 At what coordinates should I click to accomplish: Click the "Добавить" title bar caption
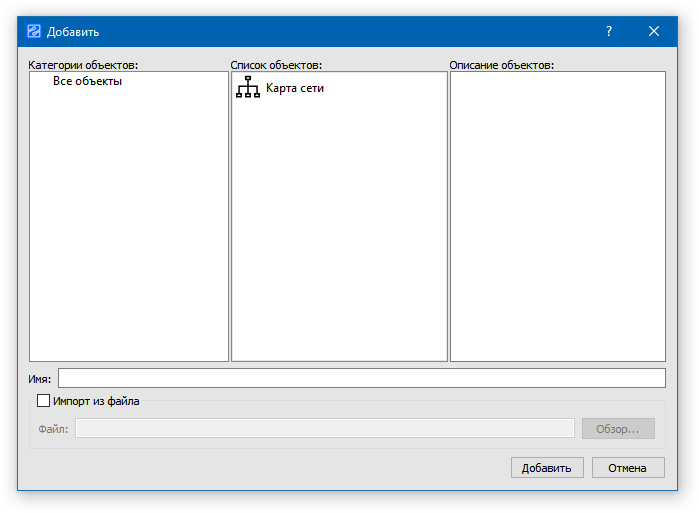pyautogui.click(x=73, y=31)
